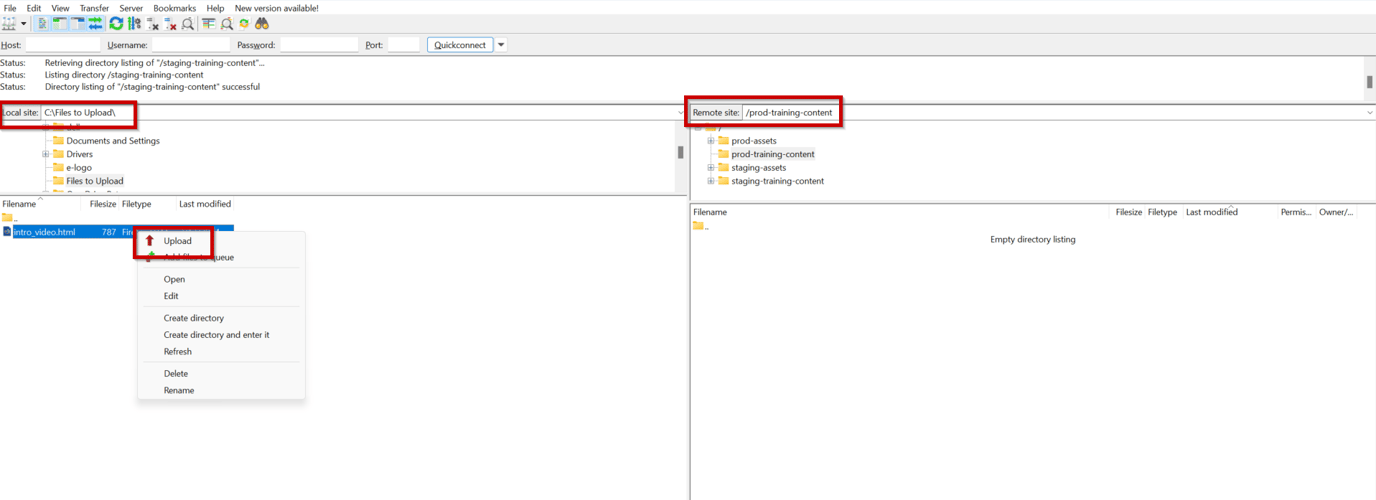1376x500 pixels.
Task: Open the directory listing filters icon
Action: coord(208,24)
